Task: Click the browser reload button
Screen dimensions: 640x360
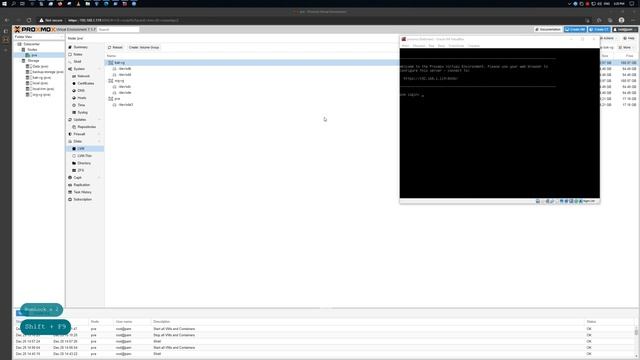Action: (29, 20)
